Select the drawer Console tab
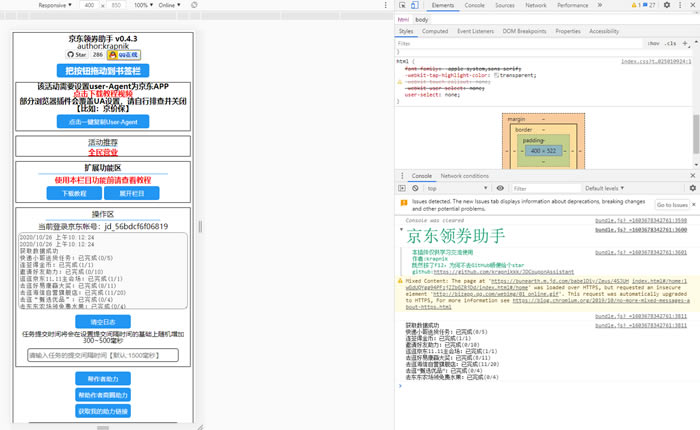This screenshot has width=700, height=430. pos(421,176)
